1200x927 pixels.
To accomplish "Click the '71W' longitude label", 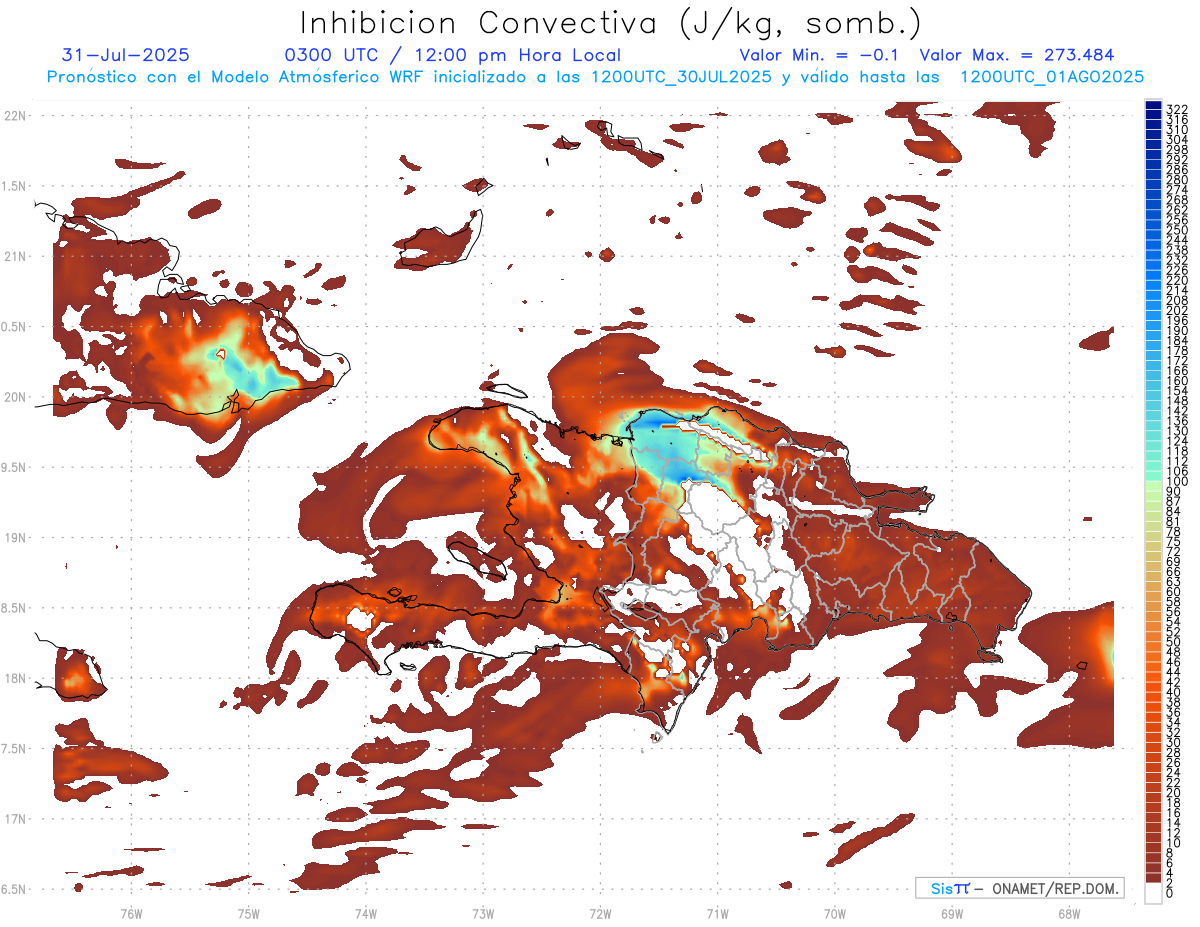I will (717, 913).
